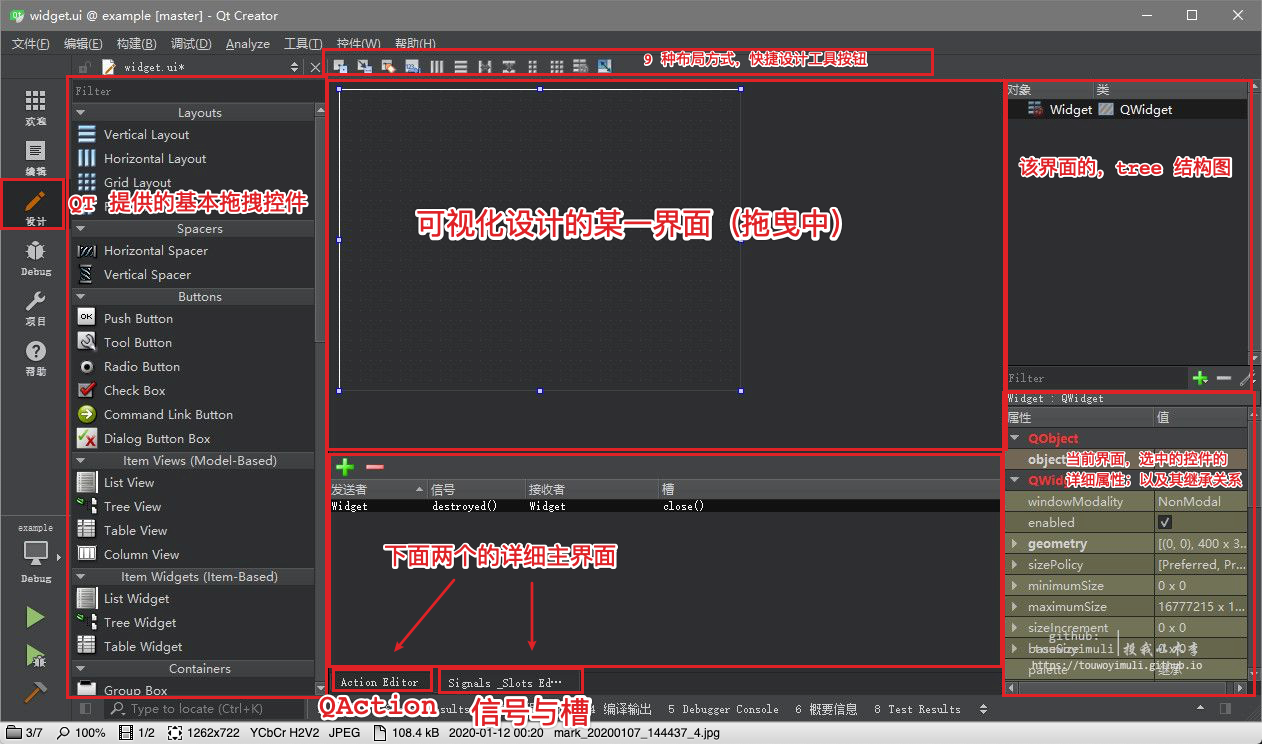Open the Analyze menu
Screen dimensions: 1262x744
[x=248, y=44]
